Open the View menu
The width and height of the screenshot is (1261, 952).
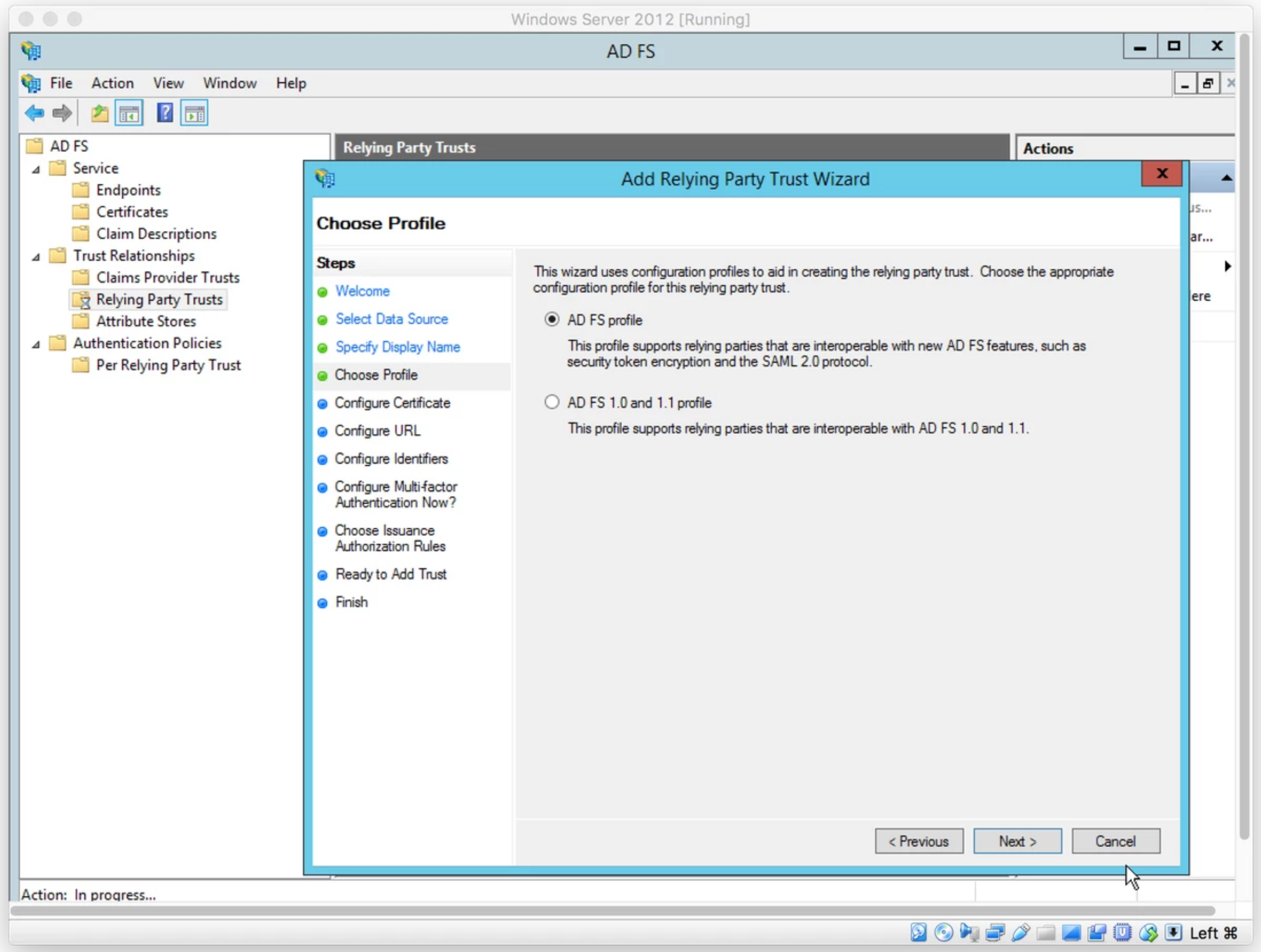tap(168, 83)
